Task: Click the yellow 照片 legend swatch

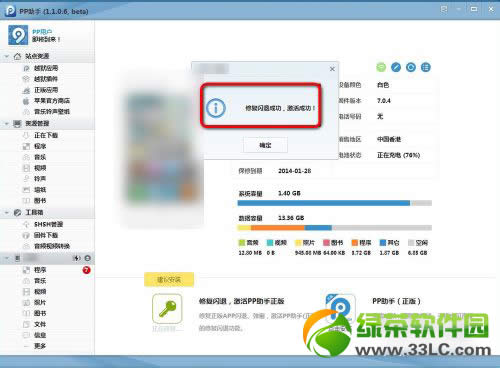Action: click(298, 243)
